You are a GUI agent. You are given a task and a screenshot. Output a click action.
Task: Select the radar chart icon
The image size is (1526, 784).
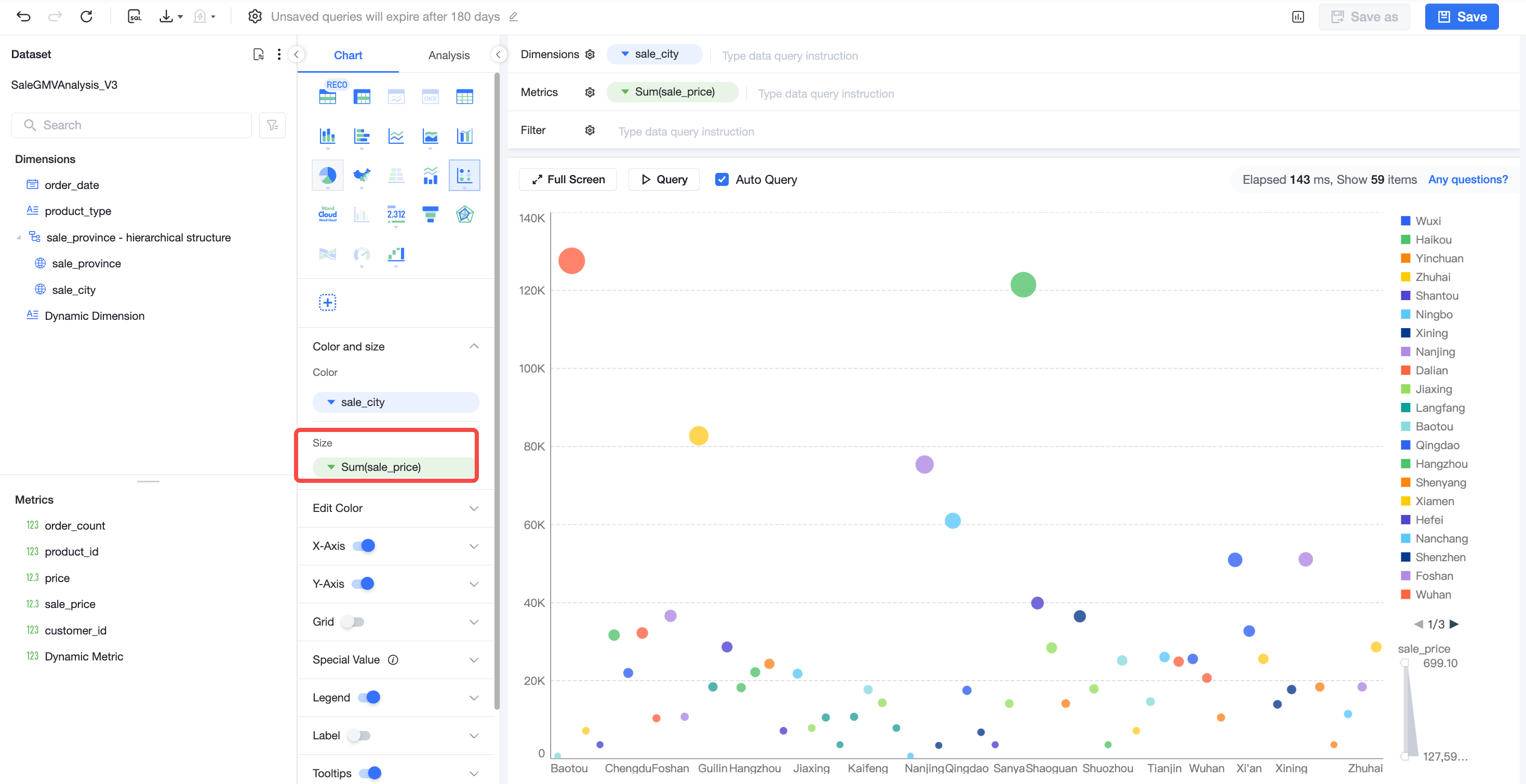464,214
